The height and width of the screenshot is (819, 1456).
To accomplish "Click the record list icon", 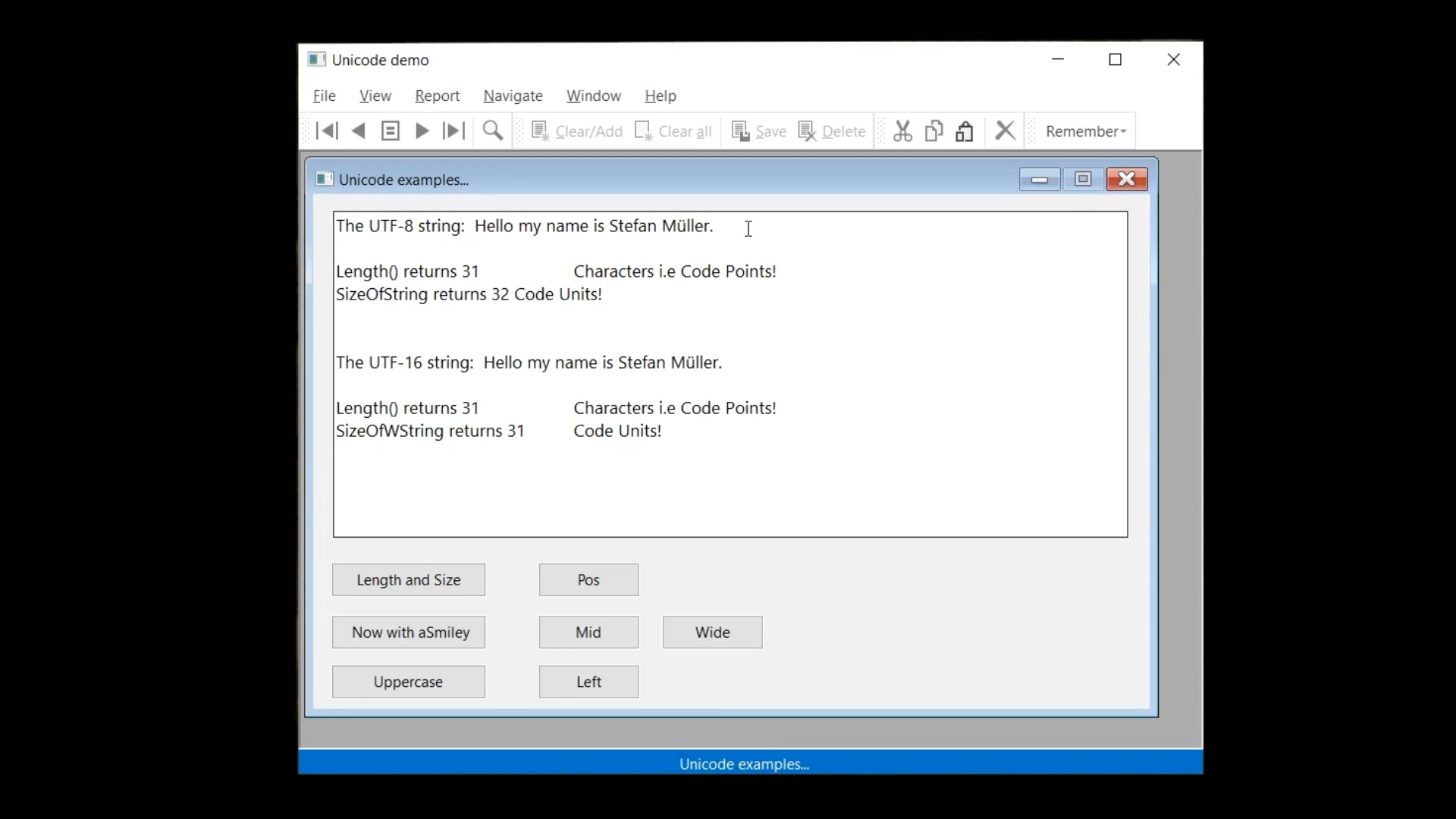I will (x=391, y=131).
